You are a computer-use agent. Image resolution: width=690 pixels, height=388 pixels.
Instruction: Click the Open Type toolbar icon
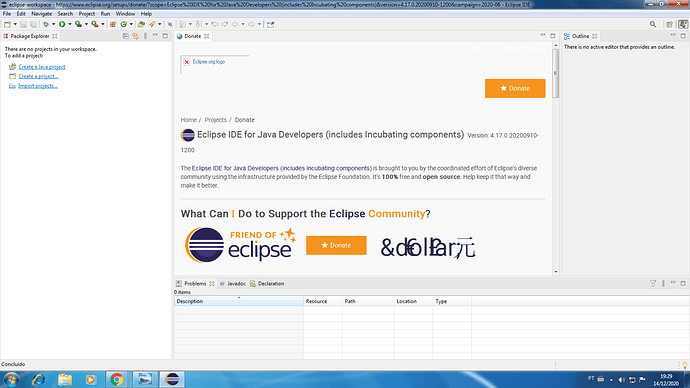pos(141,24)
